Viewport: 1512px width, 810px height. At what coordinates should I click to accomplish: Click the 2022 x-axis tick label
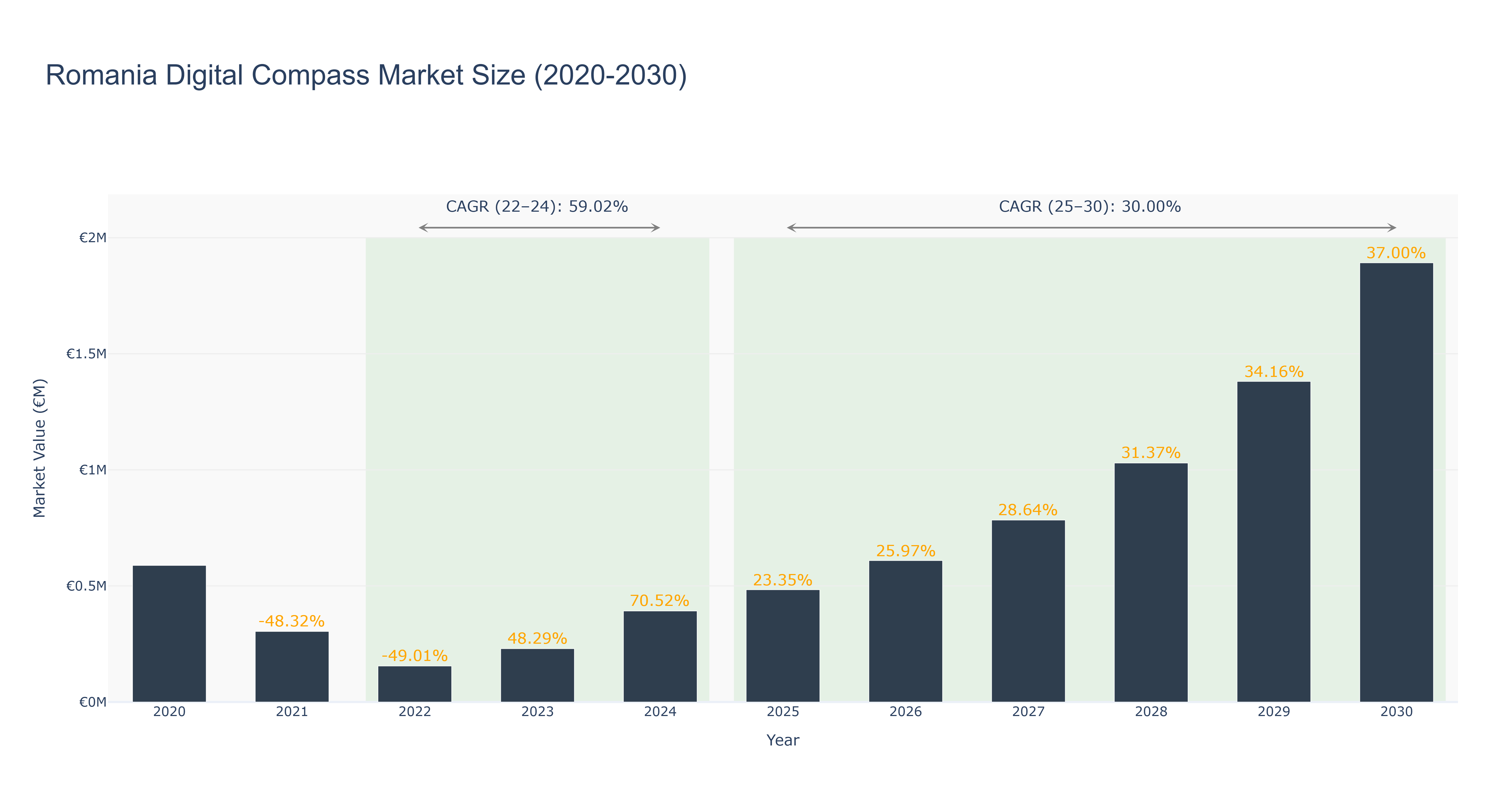(x=414, y=712)
